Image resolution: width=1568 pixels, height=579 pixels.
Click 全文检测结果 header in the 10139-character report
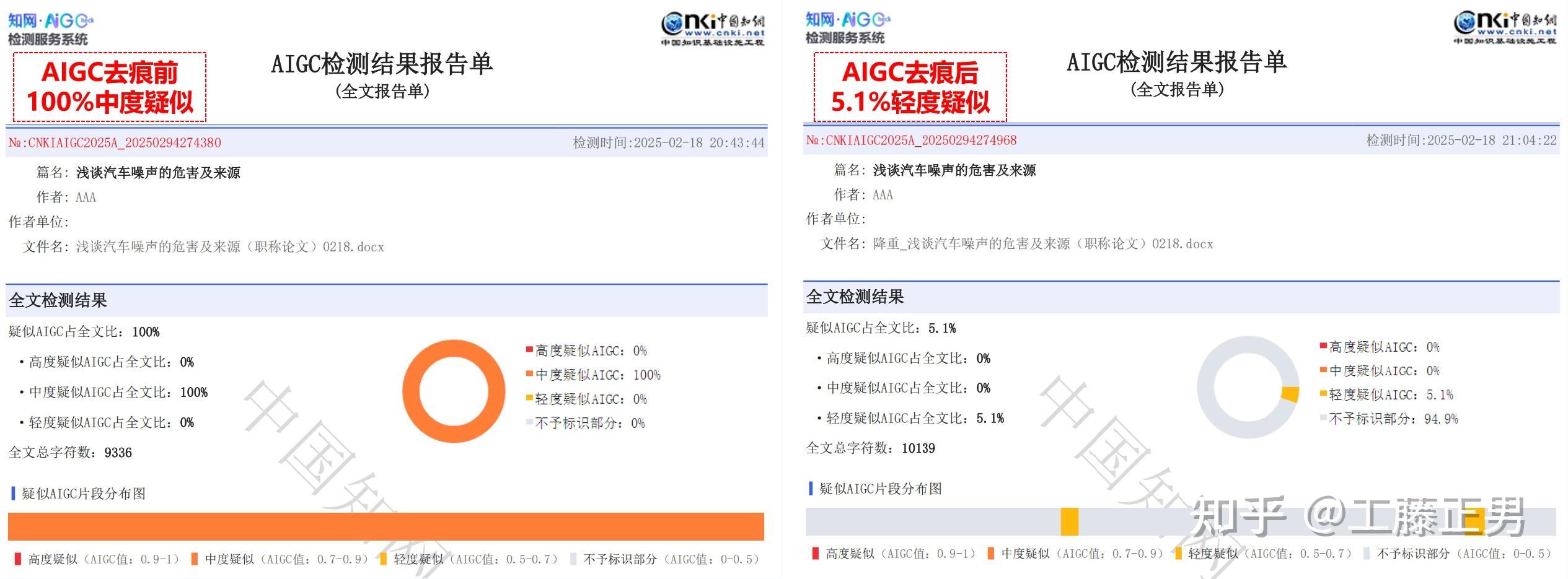point(855,297)
